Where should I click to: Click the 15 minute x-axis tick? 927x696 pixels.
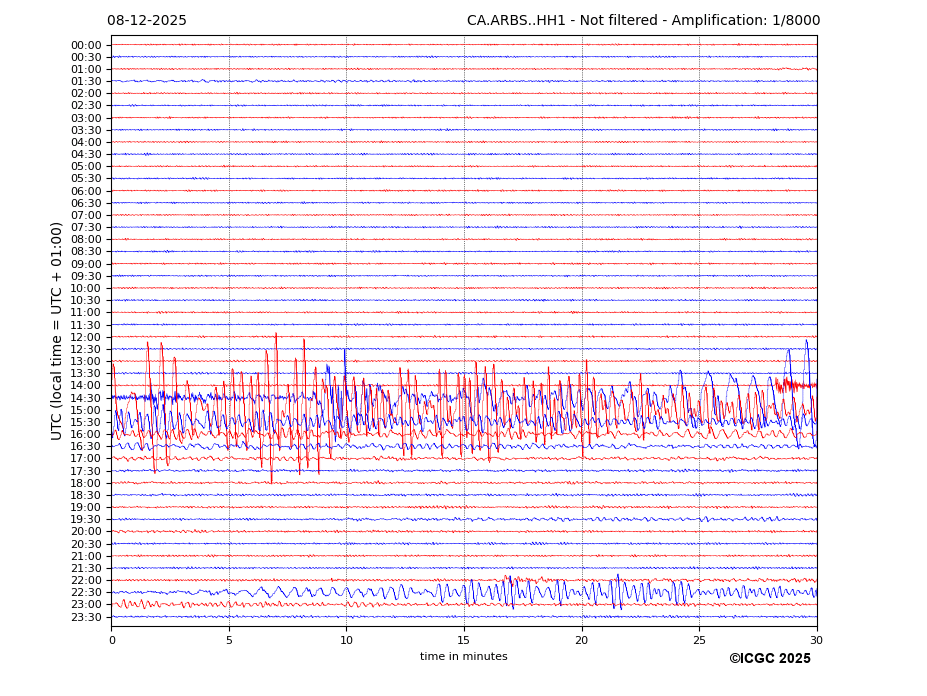coord(464,640)
